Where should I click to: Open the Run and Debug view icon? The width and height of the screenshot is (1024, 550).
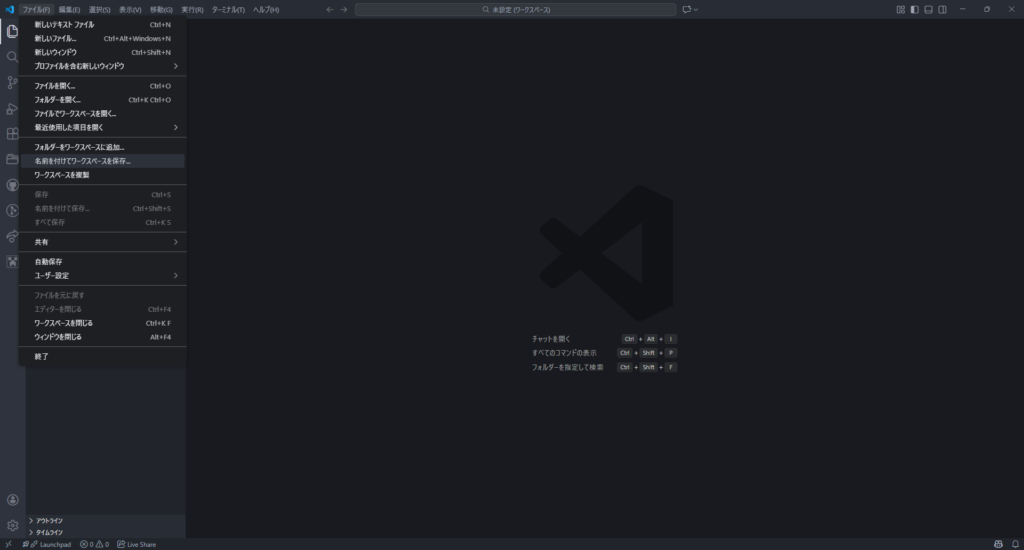[13, 108]
